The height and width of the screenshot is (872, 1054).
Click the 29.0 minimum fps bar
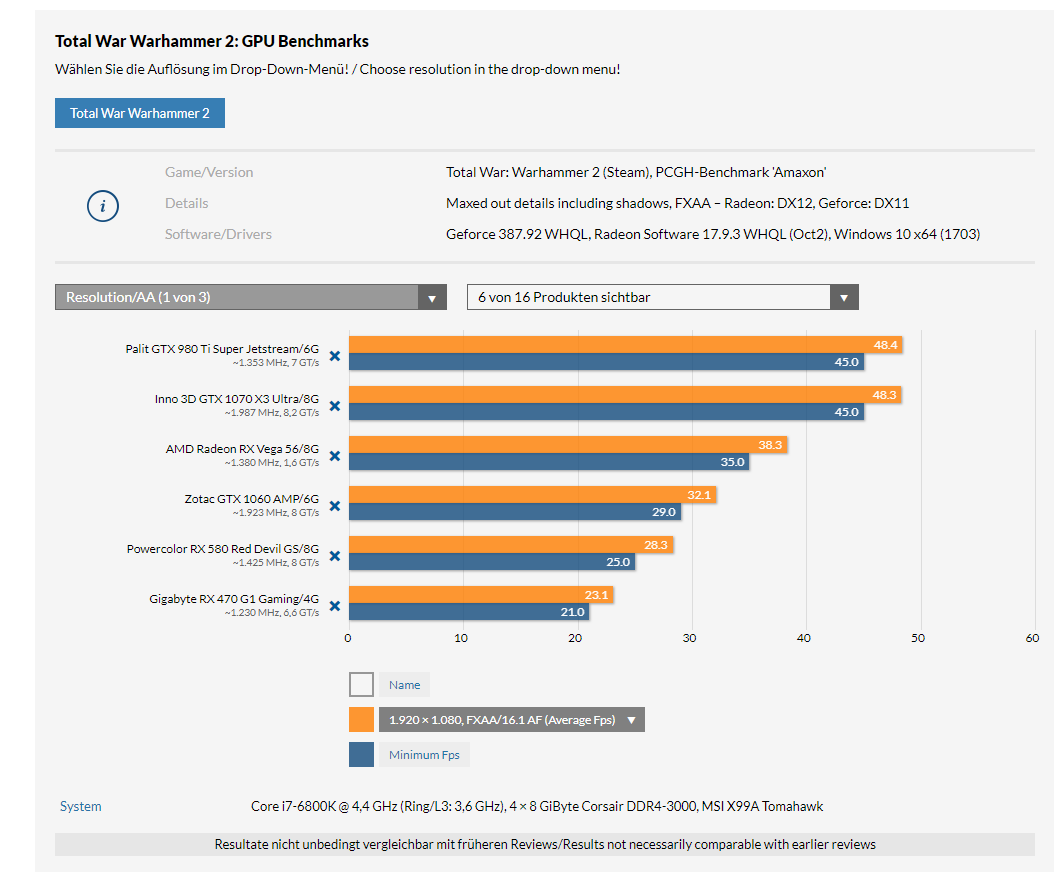point(515,512)
